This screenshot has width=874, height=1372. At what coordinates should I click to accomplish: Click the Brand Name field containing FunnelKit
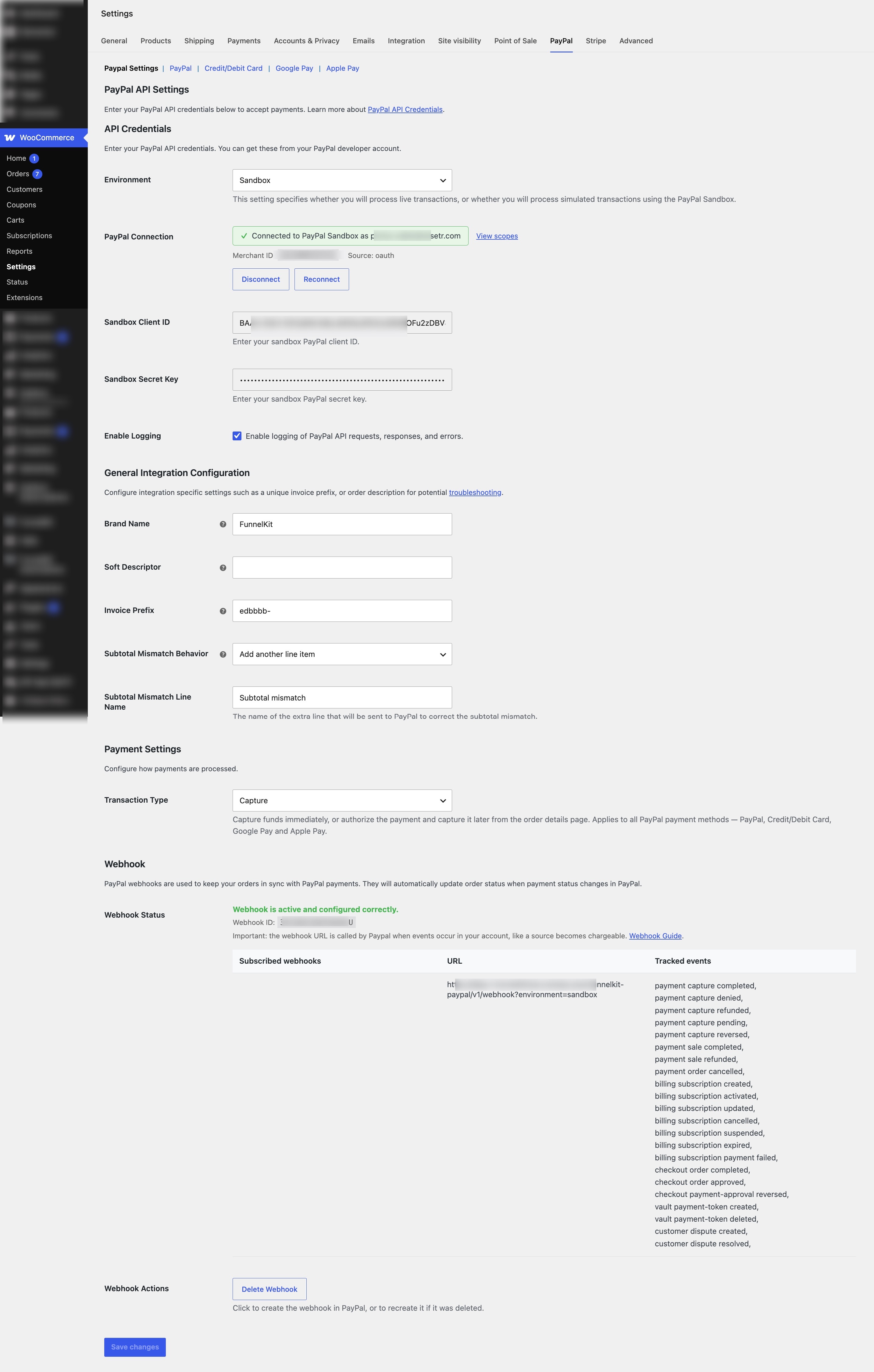(342, 524)
